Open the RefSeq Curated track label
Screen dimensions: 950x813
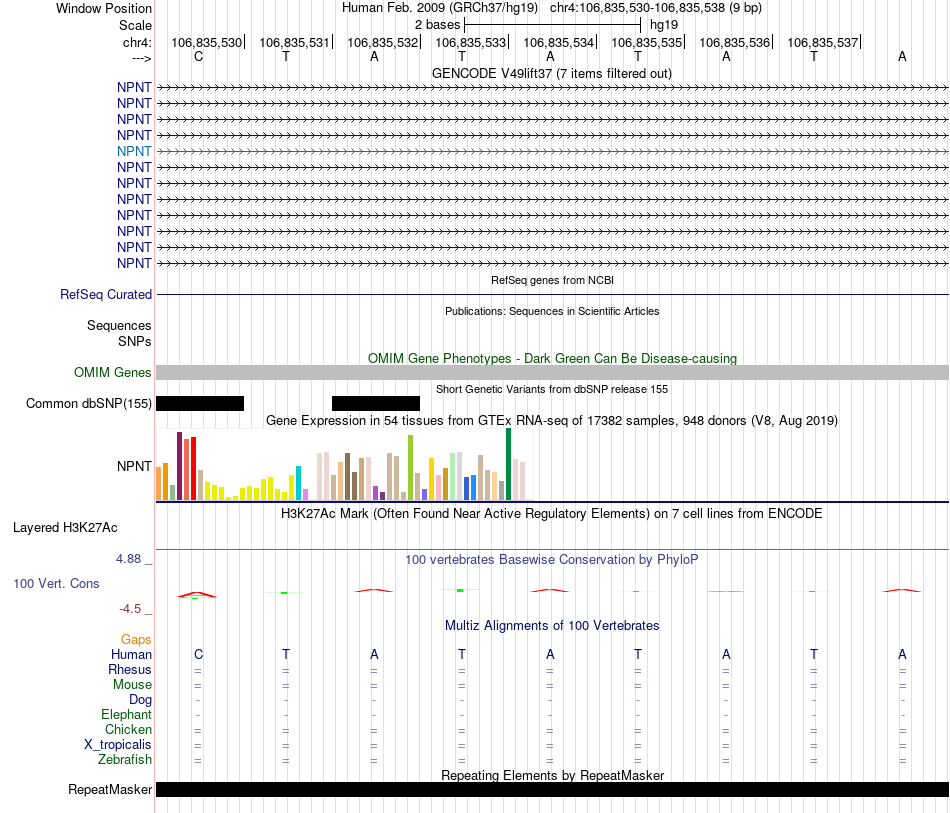106,294
